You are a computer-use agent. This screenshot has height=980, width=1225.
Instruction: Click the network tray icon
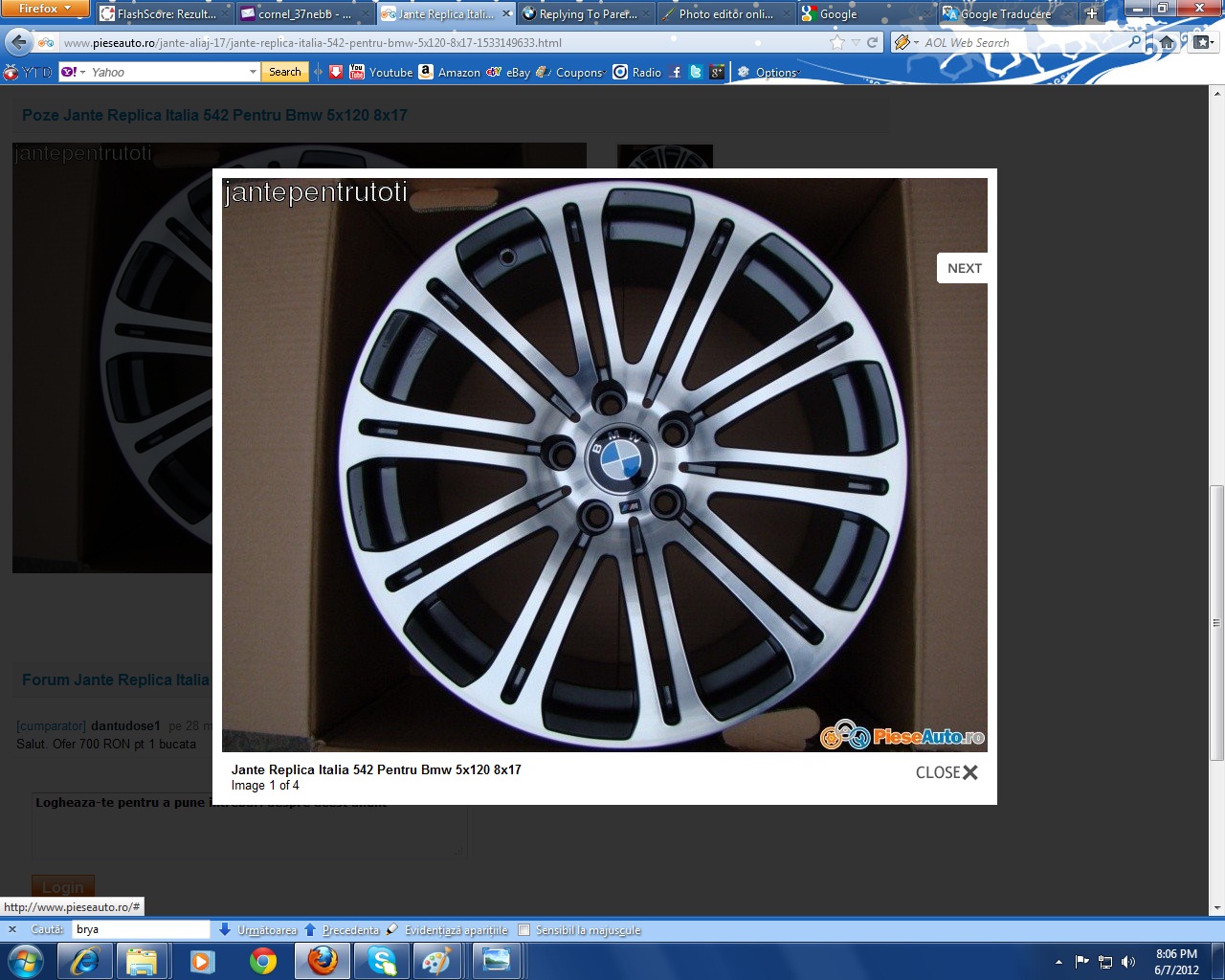1105,962
